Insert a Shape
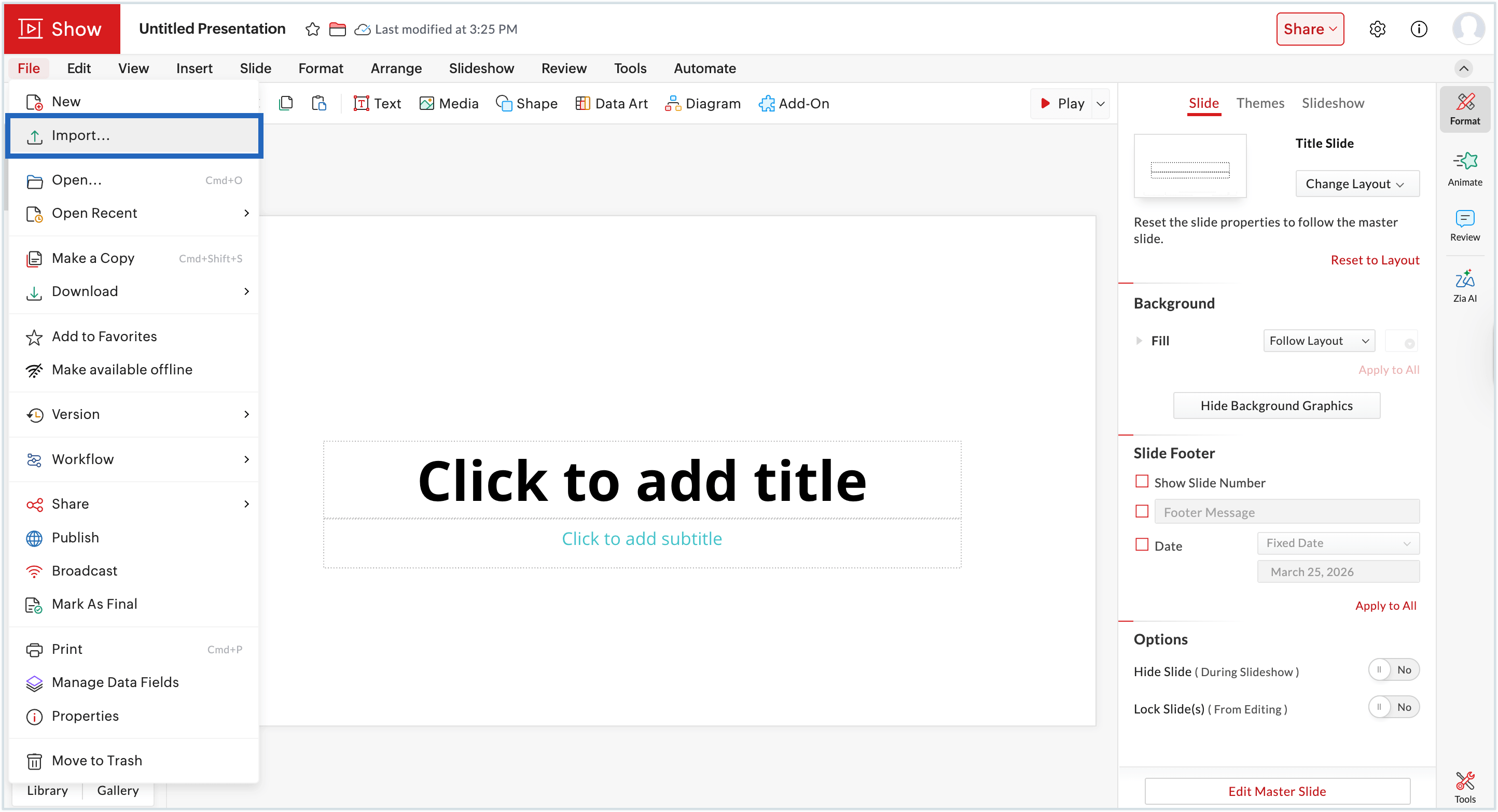The width and height of the screenshot is (1498, 812). tap(526, 103)
